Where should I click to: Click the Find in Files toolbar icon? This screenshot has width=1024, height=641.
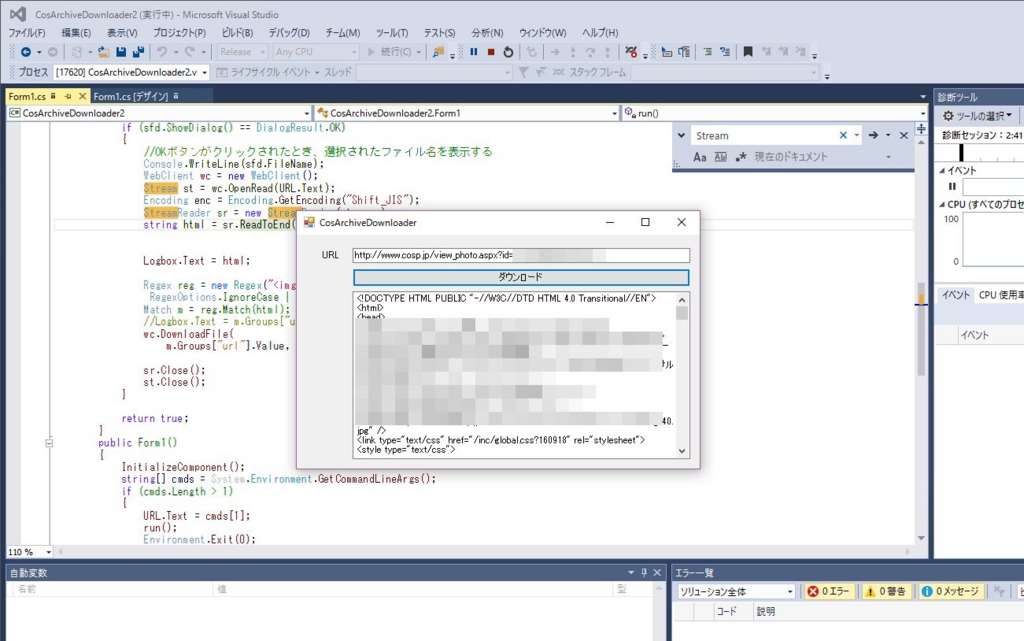438,52
